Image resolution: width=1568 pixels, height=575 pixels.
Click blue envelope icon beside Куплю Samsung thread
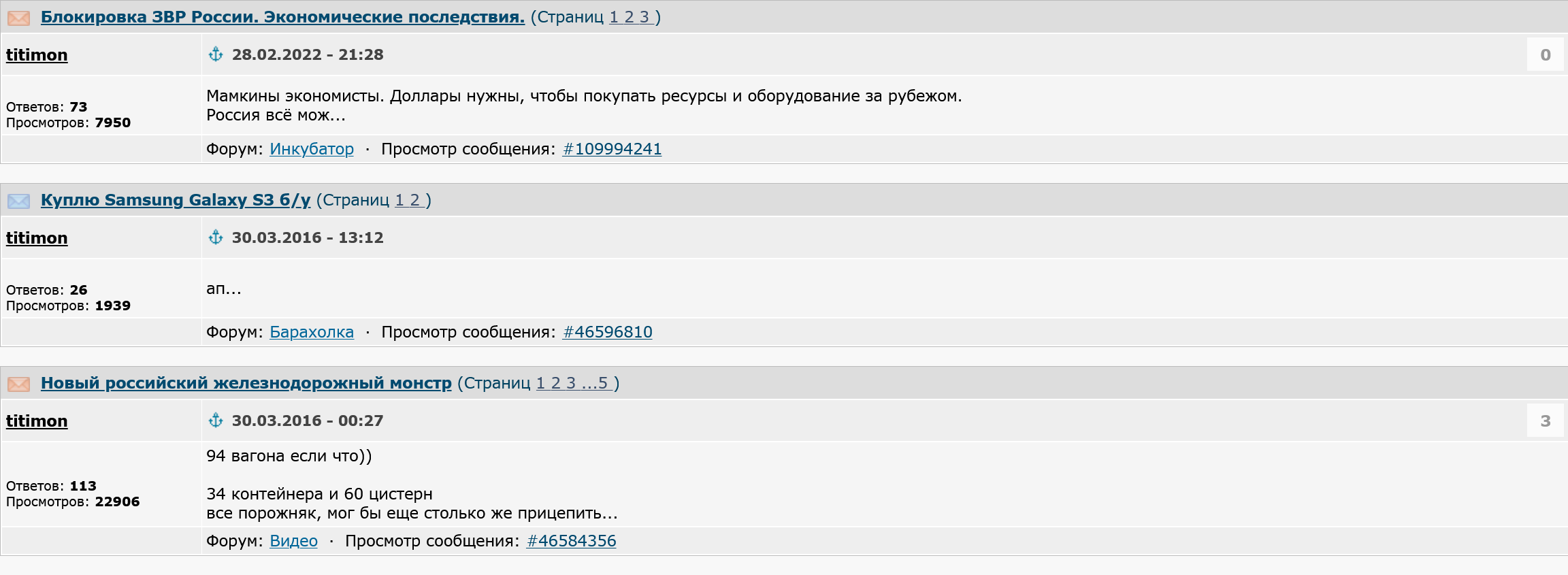[x=18, y=201]
